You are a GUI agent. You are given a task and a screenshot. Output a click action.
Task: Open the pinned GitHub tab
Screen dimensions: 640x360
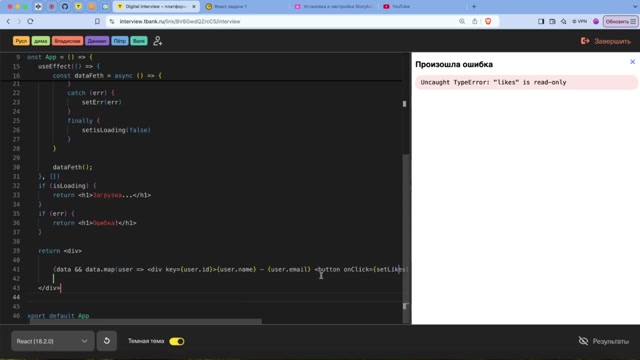pos(65,7)
